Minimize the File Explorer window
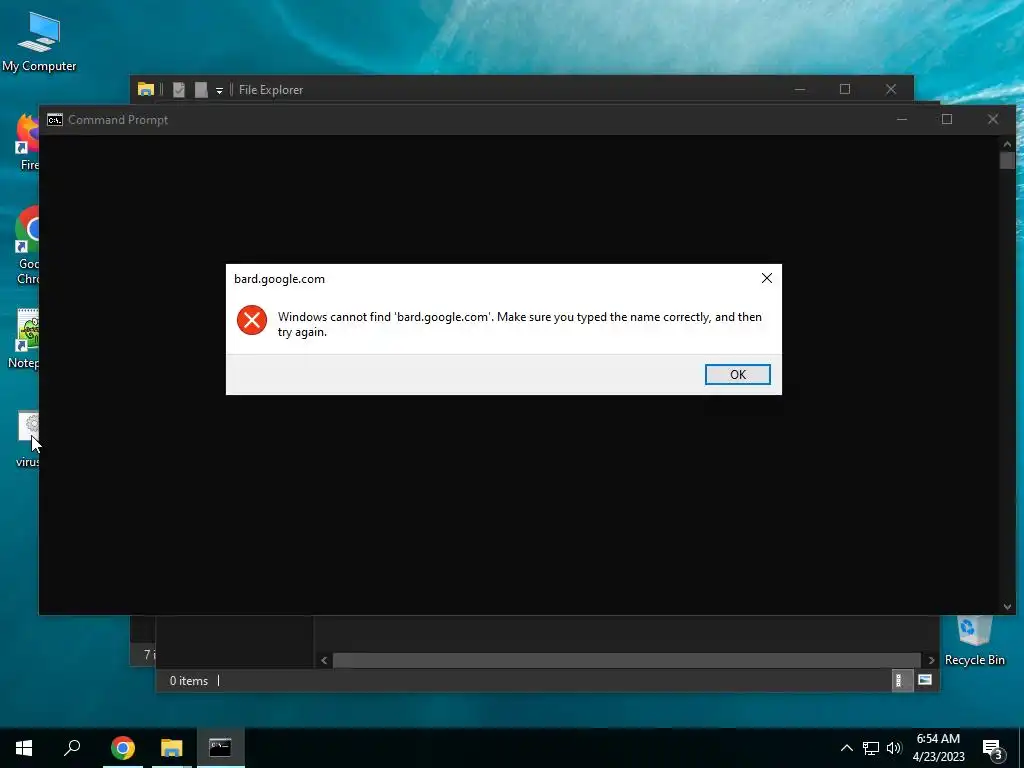1024x768 pixels. pos(800,89)
